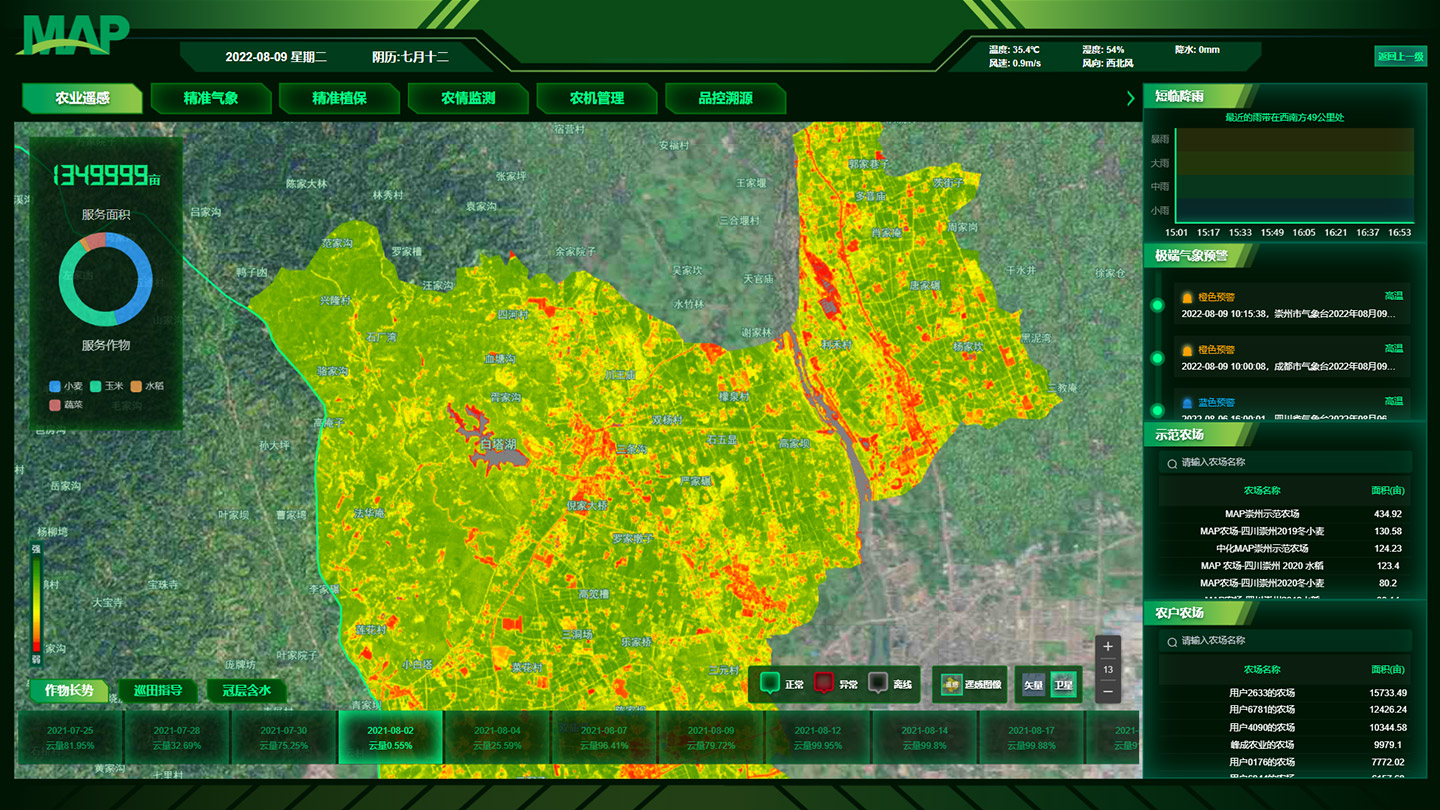The height and width of the screenshot is (810, 1440).
Task: Select the MAP崇州示范农场 row
Action: click(1285, 514)
